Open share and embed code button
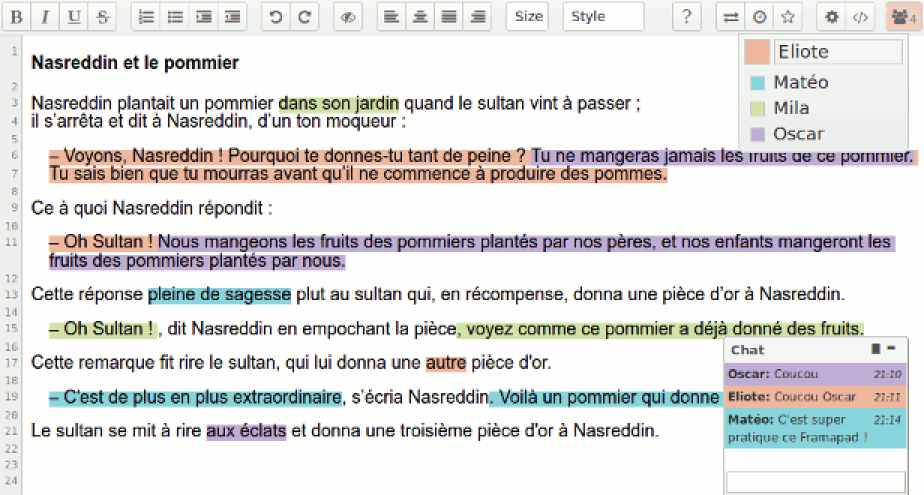Image resolution: width=924 pixels, height=495 pixels. tap(860, 17)
